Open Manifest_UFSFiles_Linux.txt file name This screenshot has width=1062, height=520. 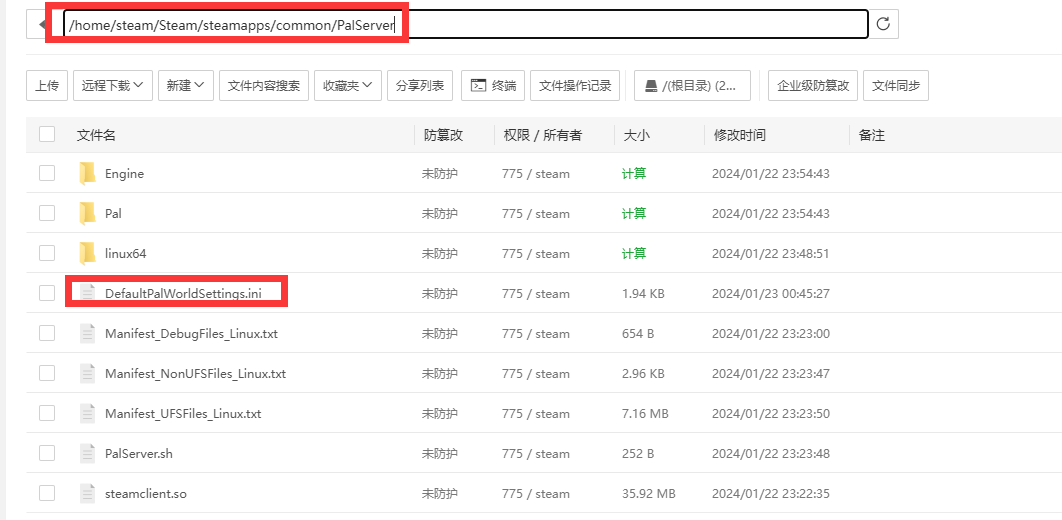(183, 414)
